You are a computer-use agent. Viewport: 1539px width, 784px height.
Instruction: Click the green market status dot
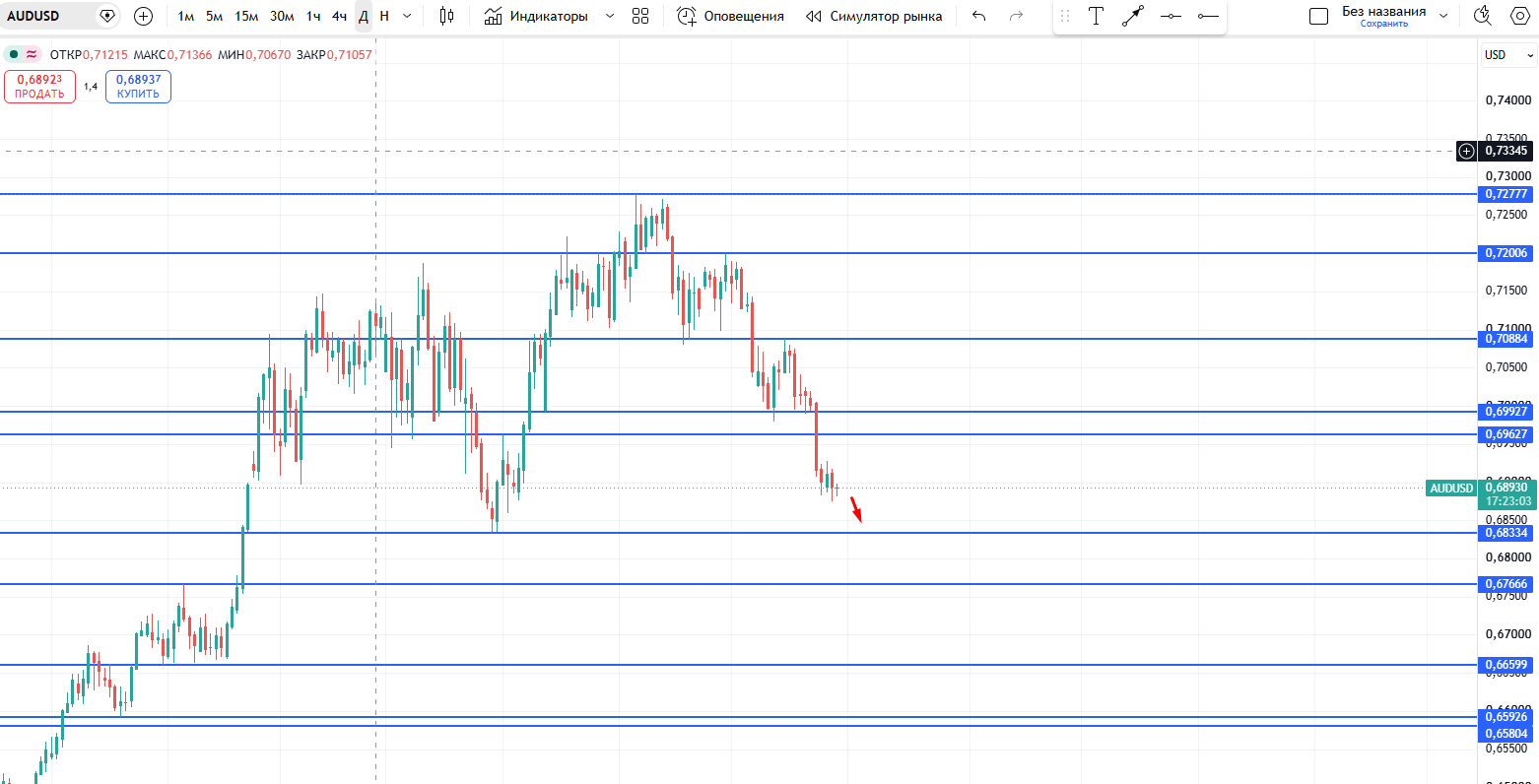[14, 54]
